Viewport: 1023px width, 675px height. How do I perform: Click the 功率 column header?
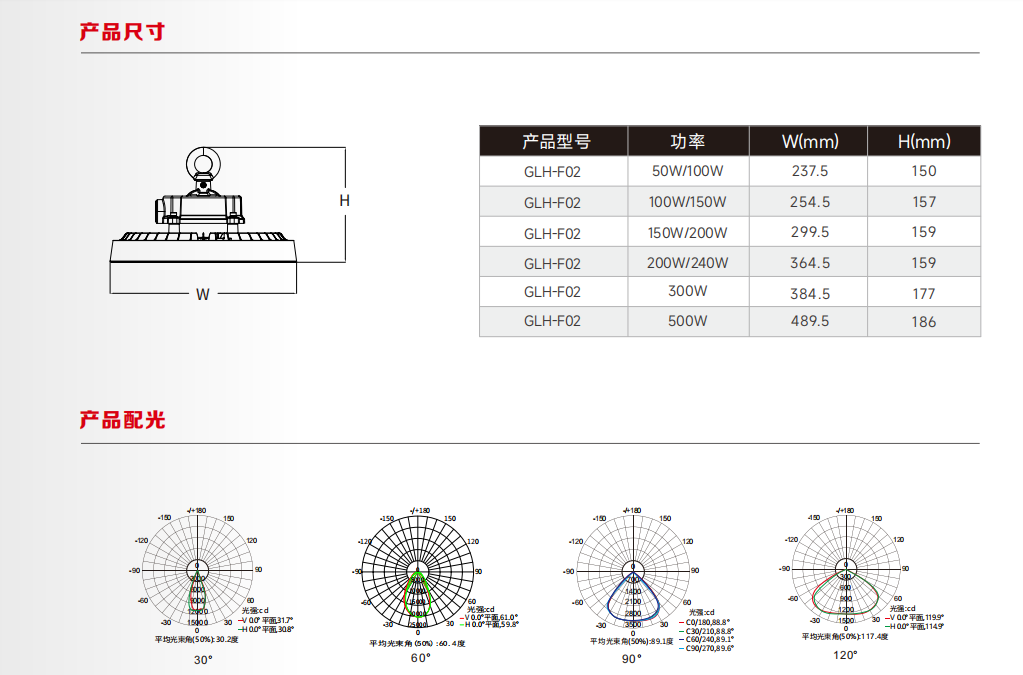point(687,141)
